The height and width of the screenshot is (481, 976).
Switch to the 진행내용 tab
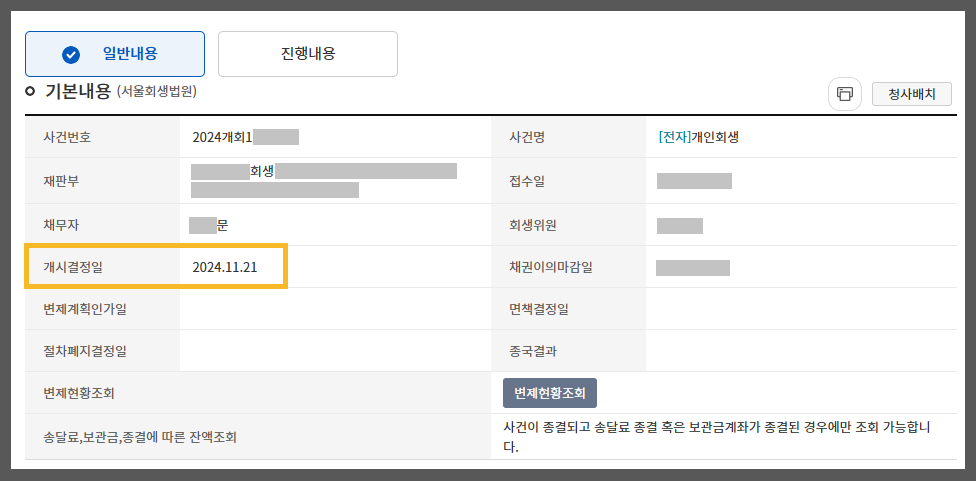coord(307,54)
